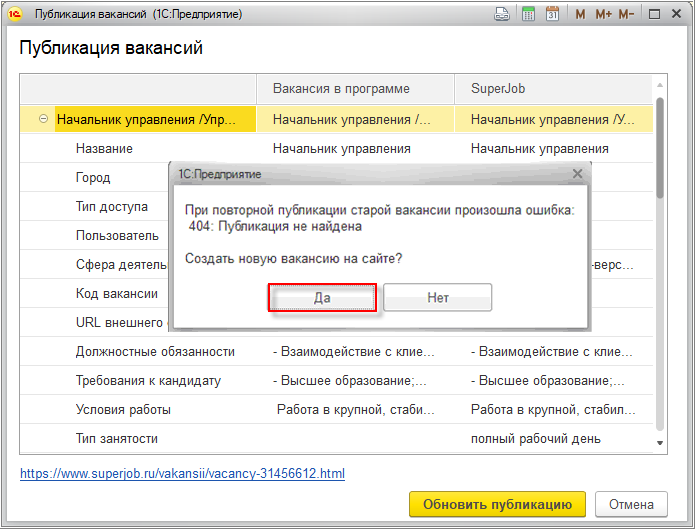This screenshot has width=695, height=529.
Task: Select the Условия работы row
Action: point(123,410)
